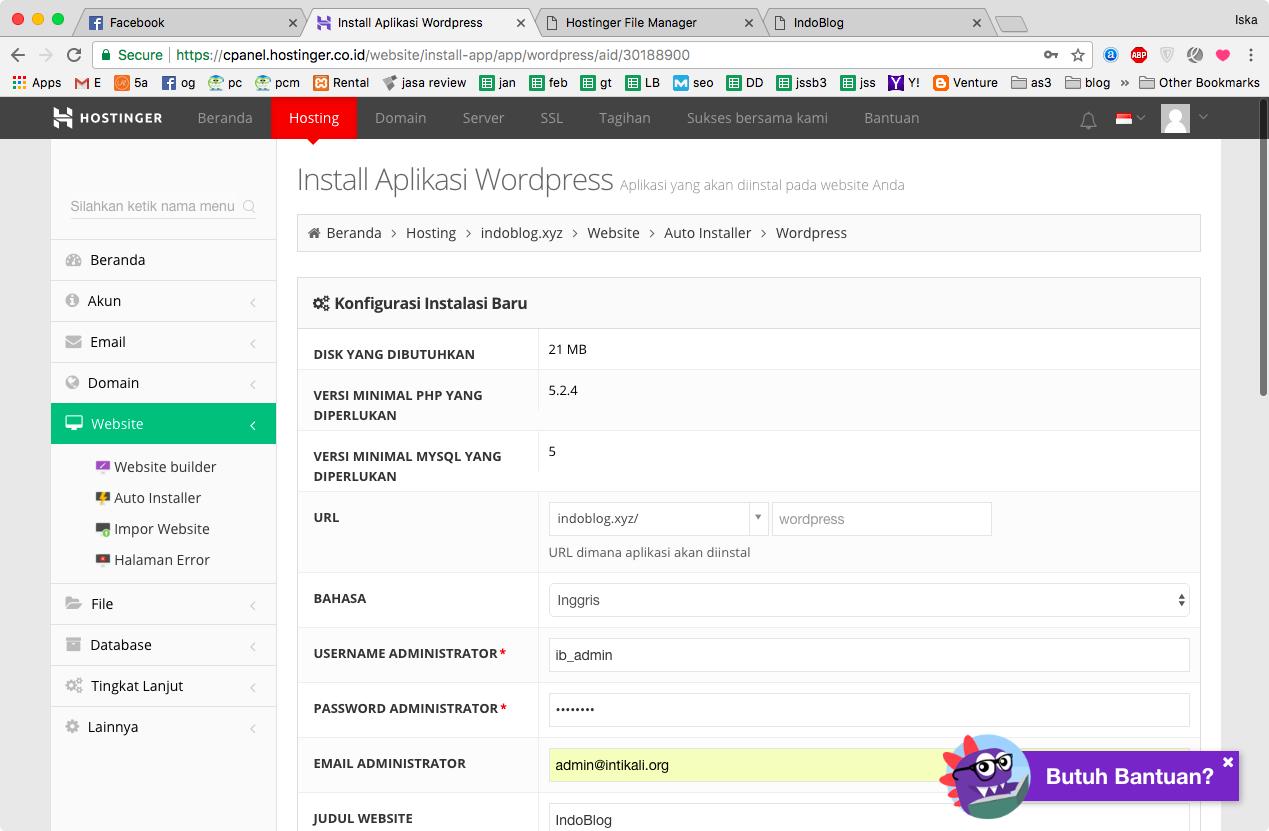Expand the Database sidebar menu
The width and height of the screenshot is (1269, 831).
(163, 645)
